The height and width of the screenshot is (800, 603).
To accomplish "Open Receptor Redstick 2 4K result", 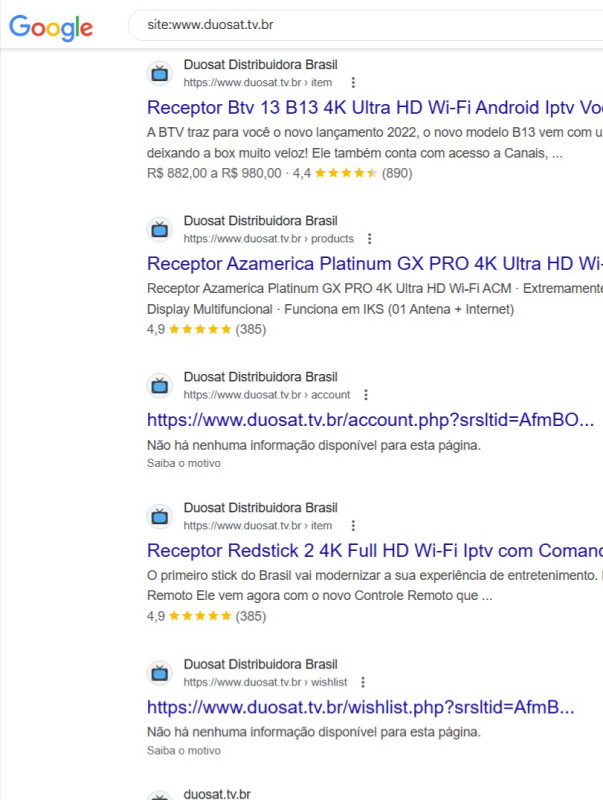I will click(x=375, y=551).
